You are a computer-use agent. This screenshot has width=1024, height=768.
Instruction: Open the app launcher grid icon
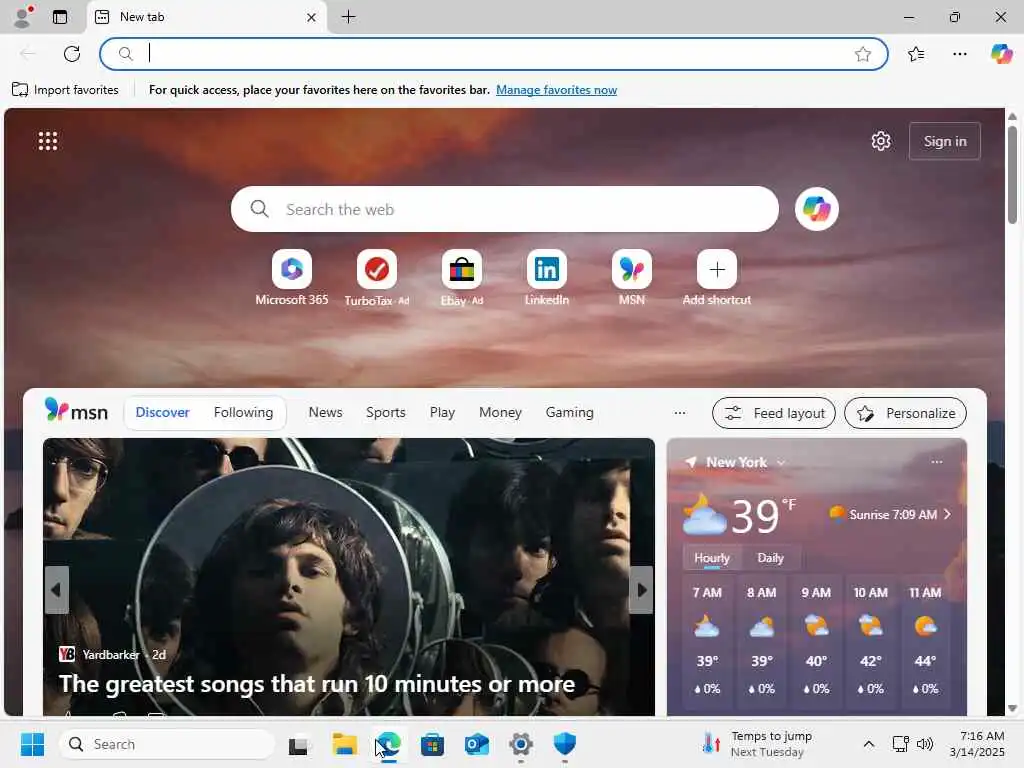point(48,141)
